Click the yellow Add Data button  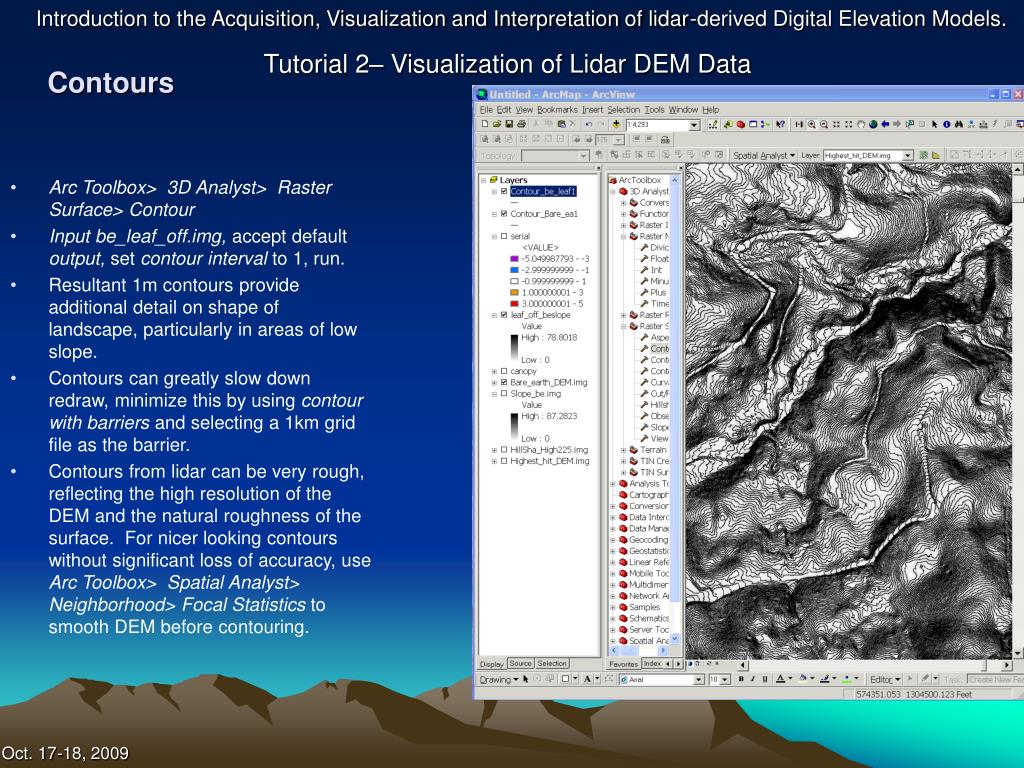(616, 124)
